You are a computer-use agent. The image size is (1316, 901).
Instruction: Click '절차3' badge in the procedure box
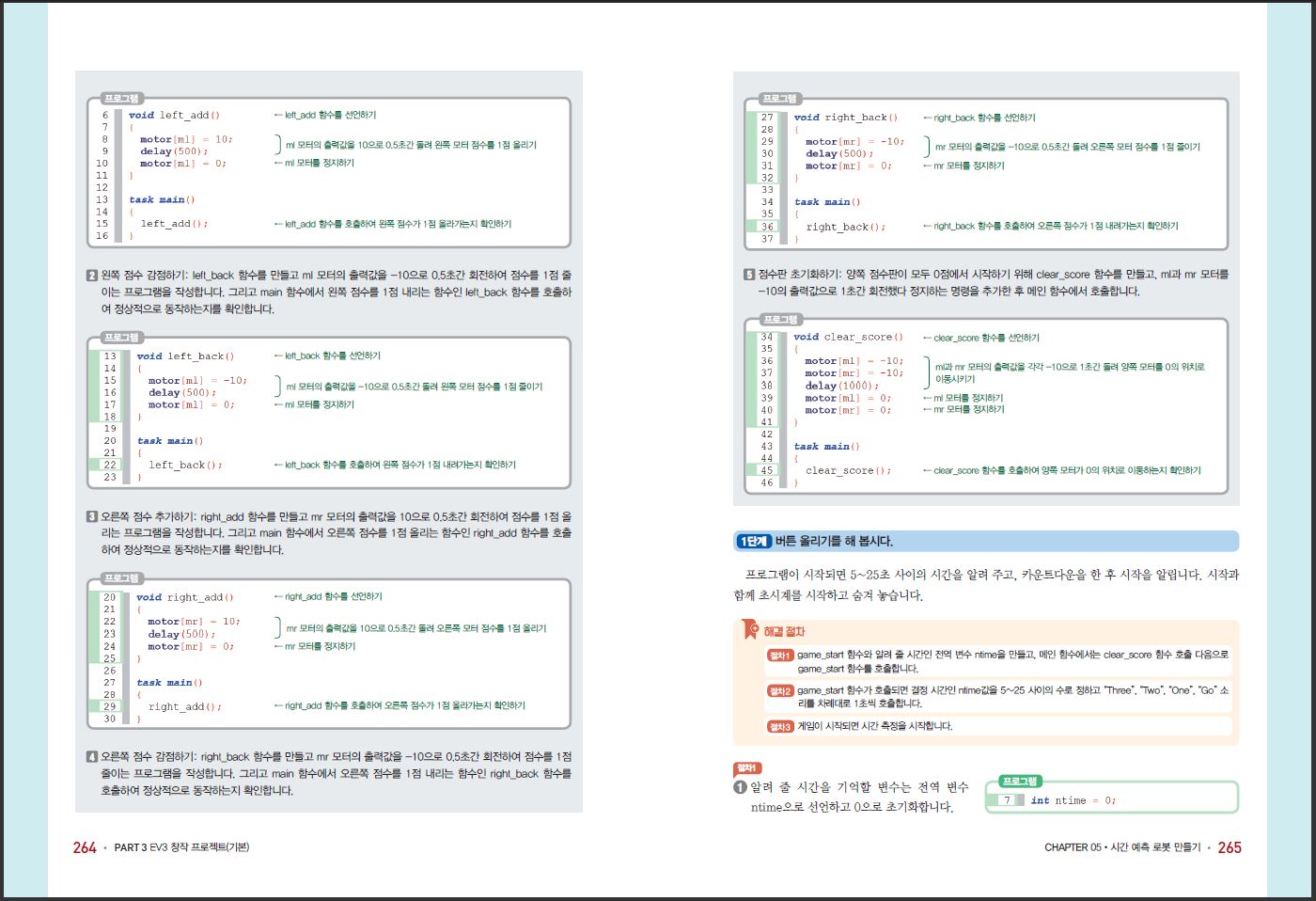[x=780, y=726]
